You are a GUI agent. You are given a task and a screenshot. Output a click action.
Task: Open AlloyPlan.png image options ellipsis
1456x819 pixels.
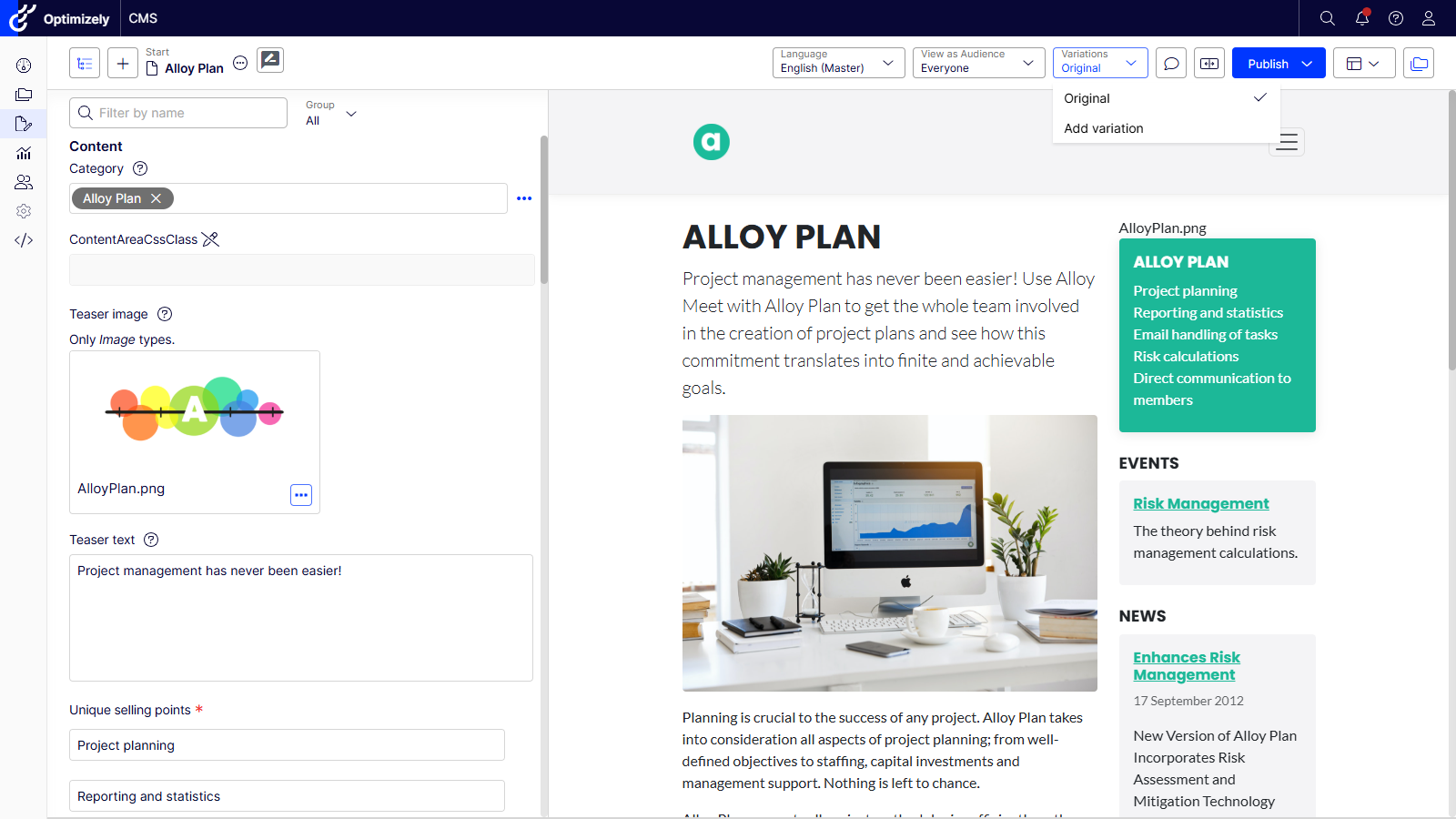[301, 495]
